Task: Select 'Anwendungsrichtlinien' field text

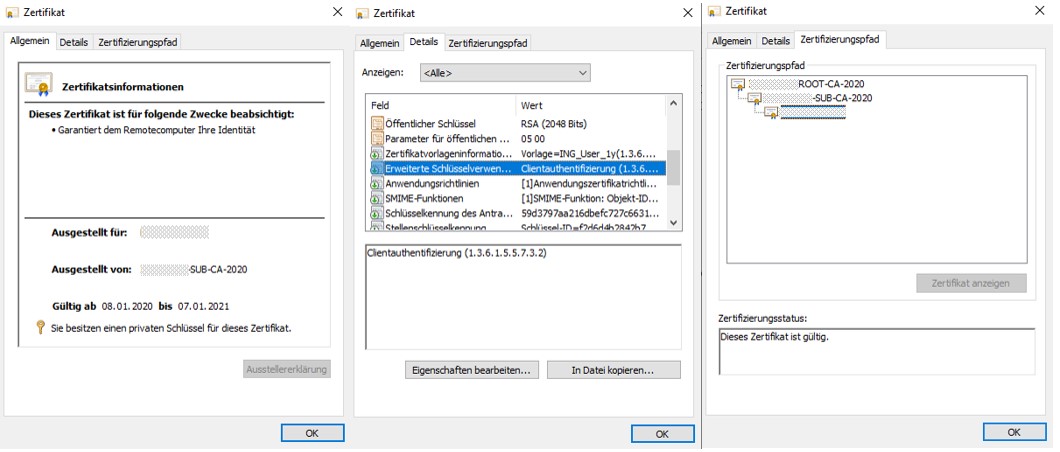Action: 432,183
